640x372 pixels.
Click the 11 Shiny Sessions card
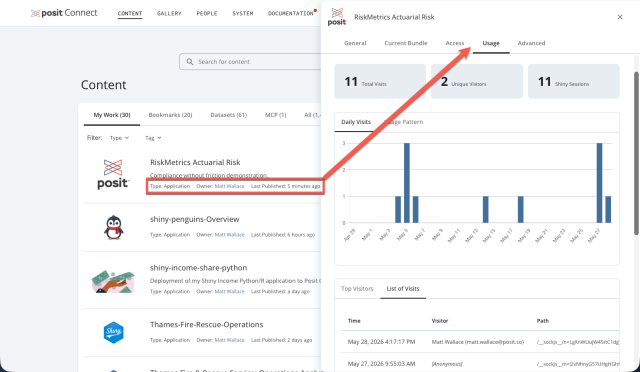[x=573, y=81]
